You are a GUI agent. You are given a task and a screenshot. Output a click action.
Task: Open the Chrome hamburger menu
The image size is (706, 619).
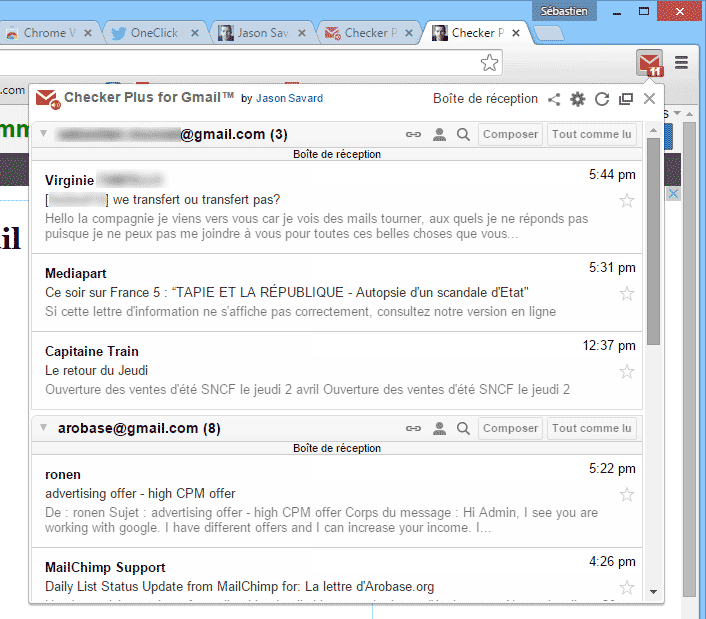tap(681, 63)
